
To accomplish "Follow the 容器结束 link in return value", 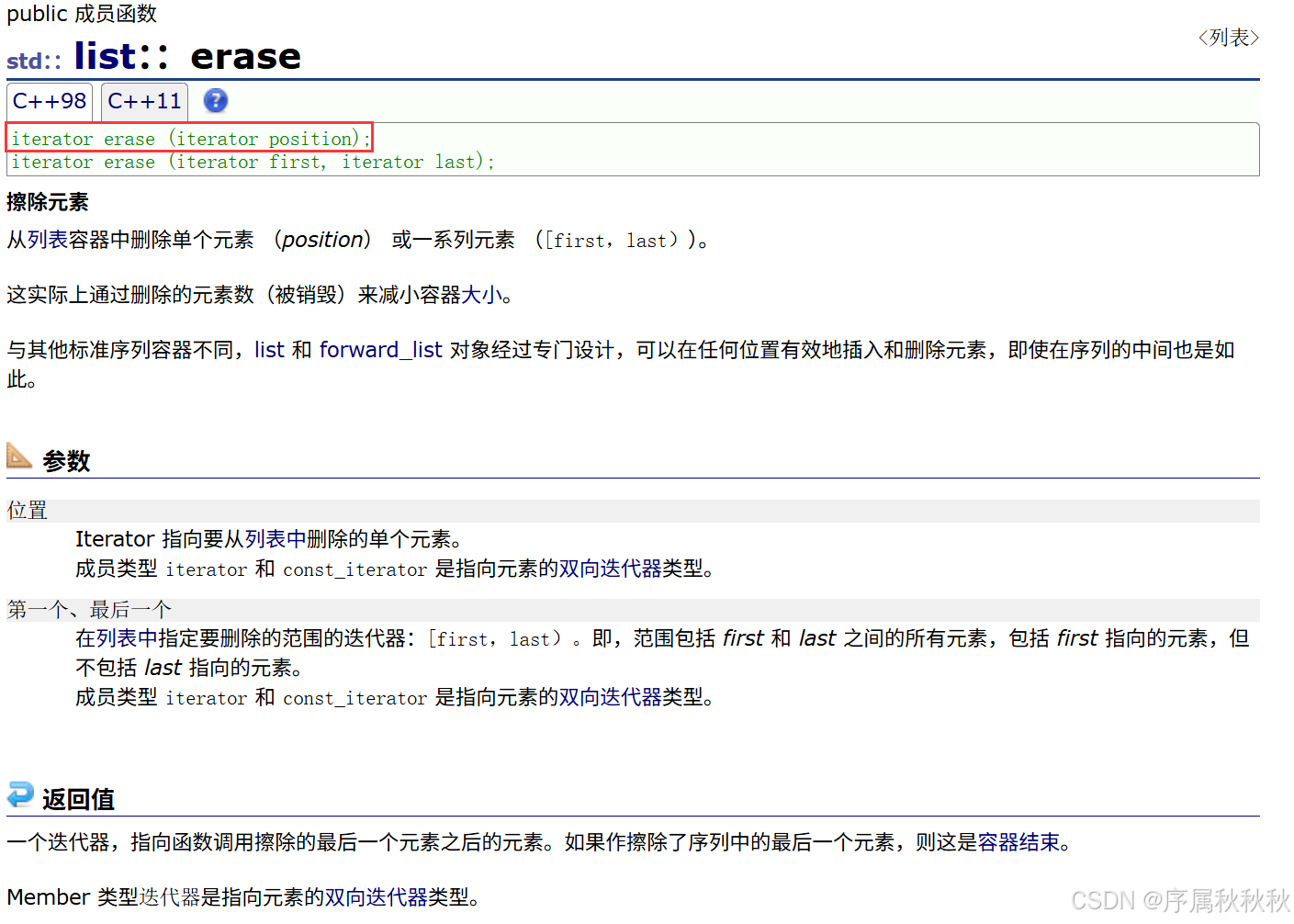I will pyautogui.click(x=1018, y=842).
